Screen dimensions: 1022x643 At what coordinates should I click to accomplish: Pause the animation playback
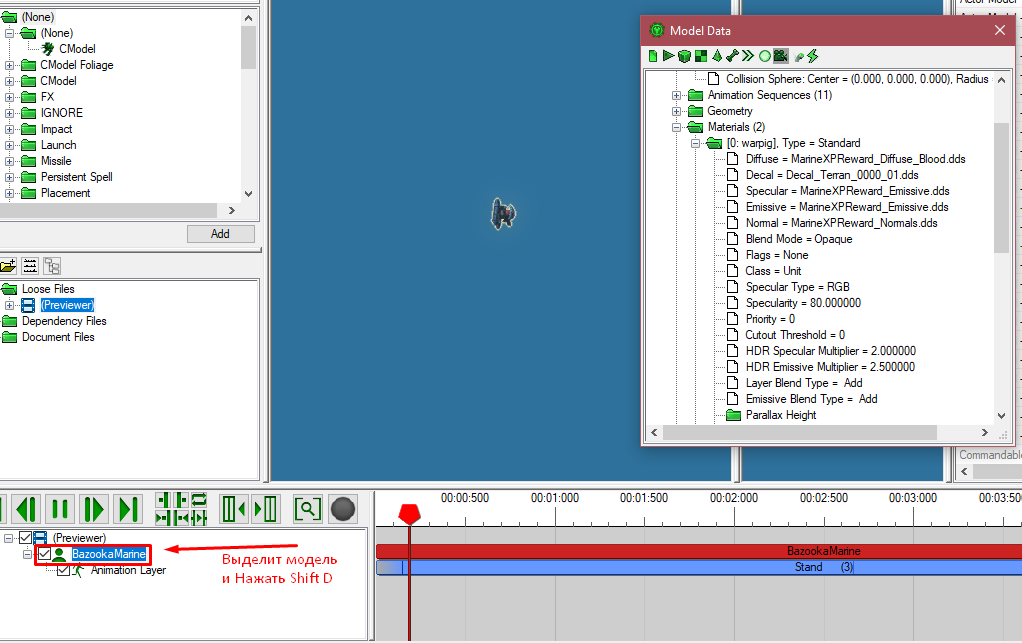[x=60, y=509]
